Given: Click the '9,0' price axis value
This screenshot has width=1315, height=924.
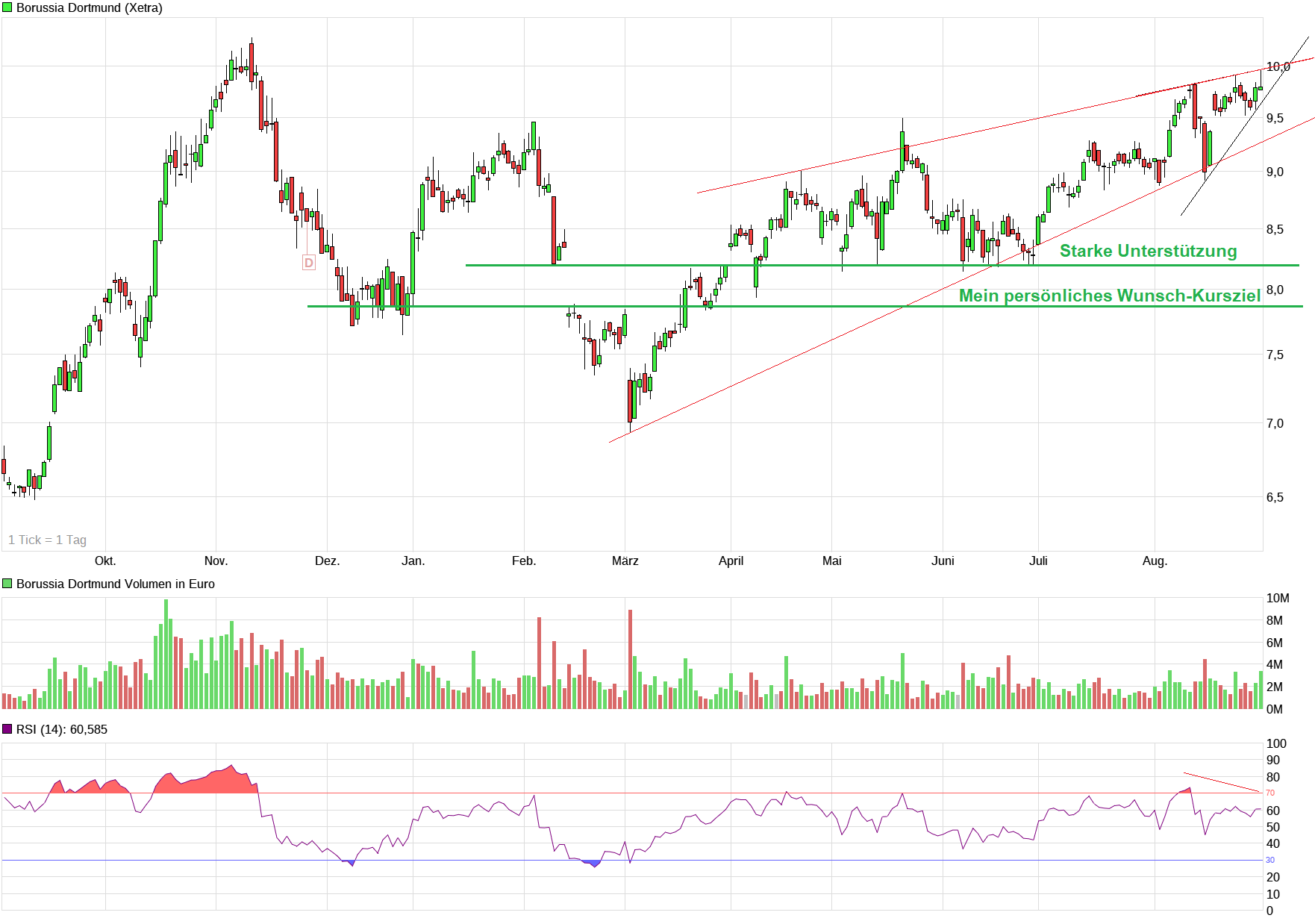Looking at the screenshot, I should coord(1275,172).
